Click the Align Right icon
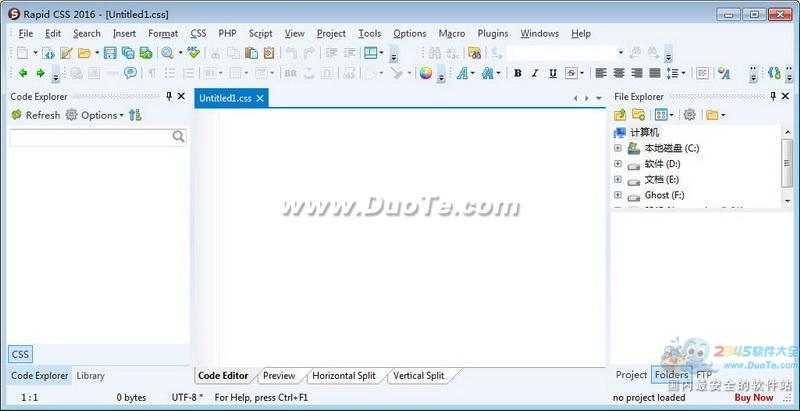800x411 pixels. tap(637, 73)
